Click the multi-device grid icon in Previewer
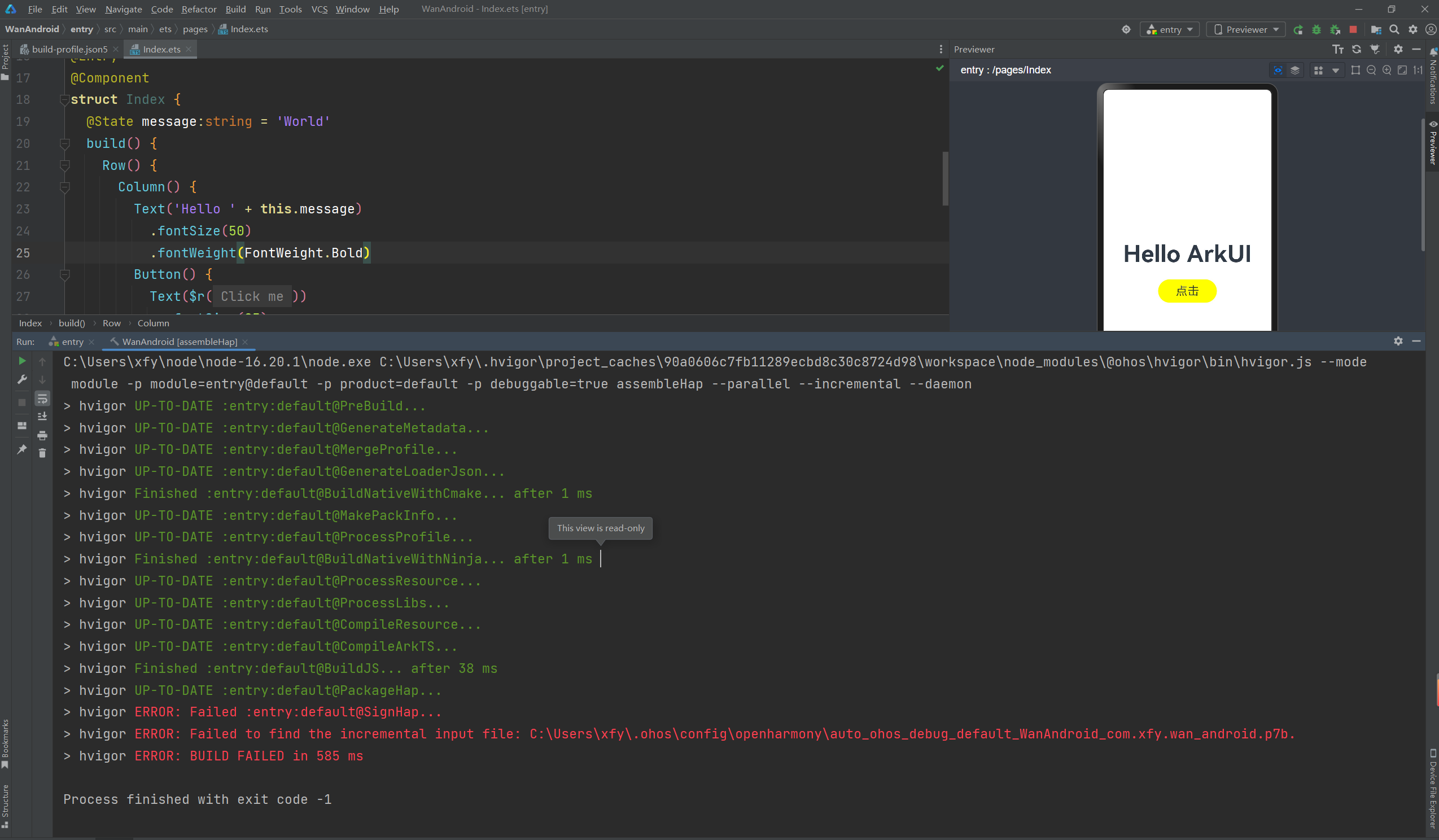Screen dimensions: 1439x840 (x=1319, y=70)
